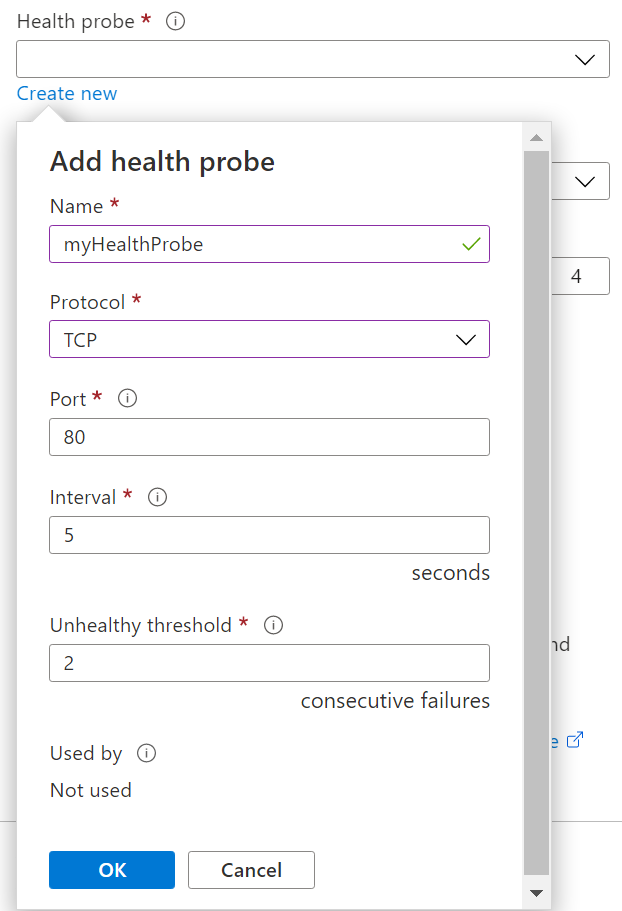Expand the Protocol TCP dropdown
The width and height of the screenshot is (622, 911).
pos(269,339)
